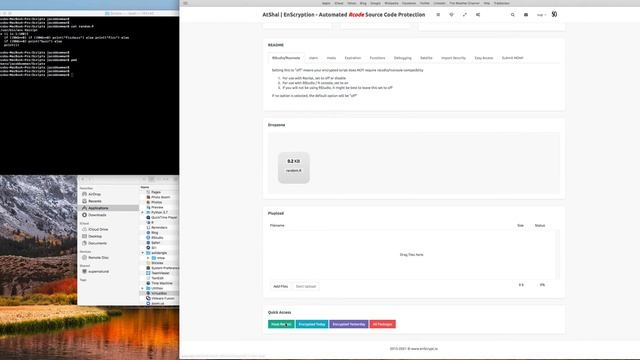
Task: Open the Wikipedia bookmark in the favorites bar
Action: point(391,3)
